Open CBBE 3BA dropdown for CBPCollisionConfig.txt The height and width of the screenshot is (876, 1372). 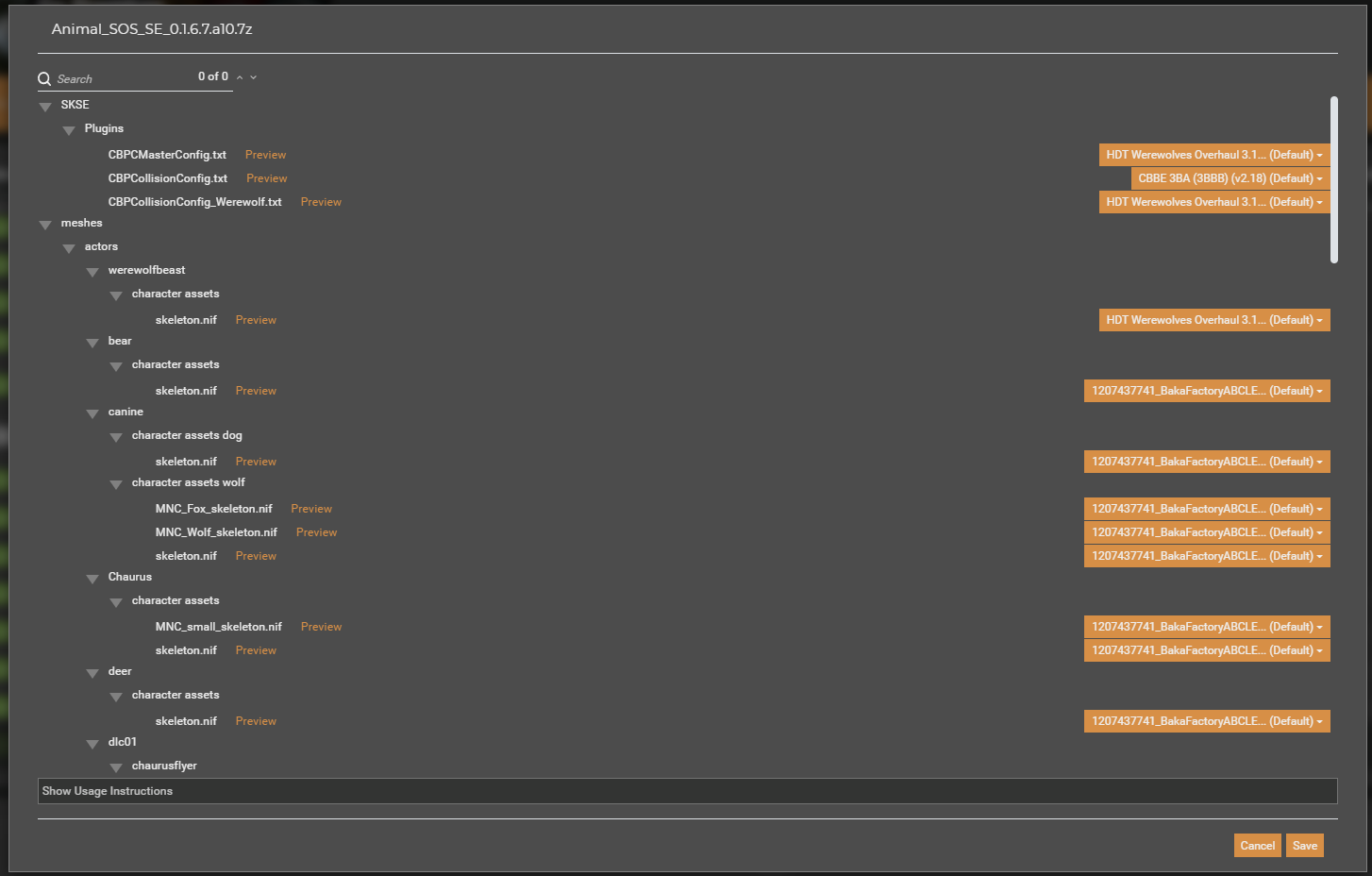pyautogui.click(x=1230, y=178)
